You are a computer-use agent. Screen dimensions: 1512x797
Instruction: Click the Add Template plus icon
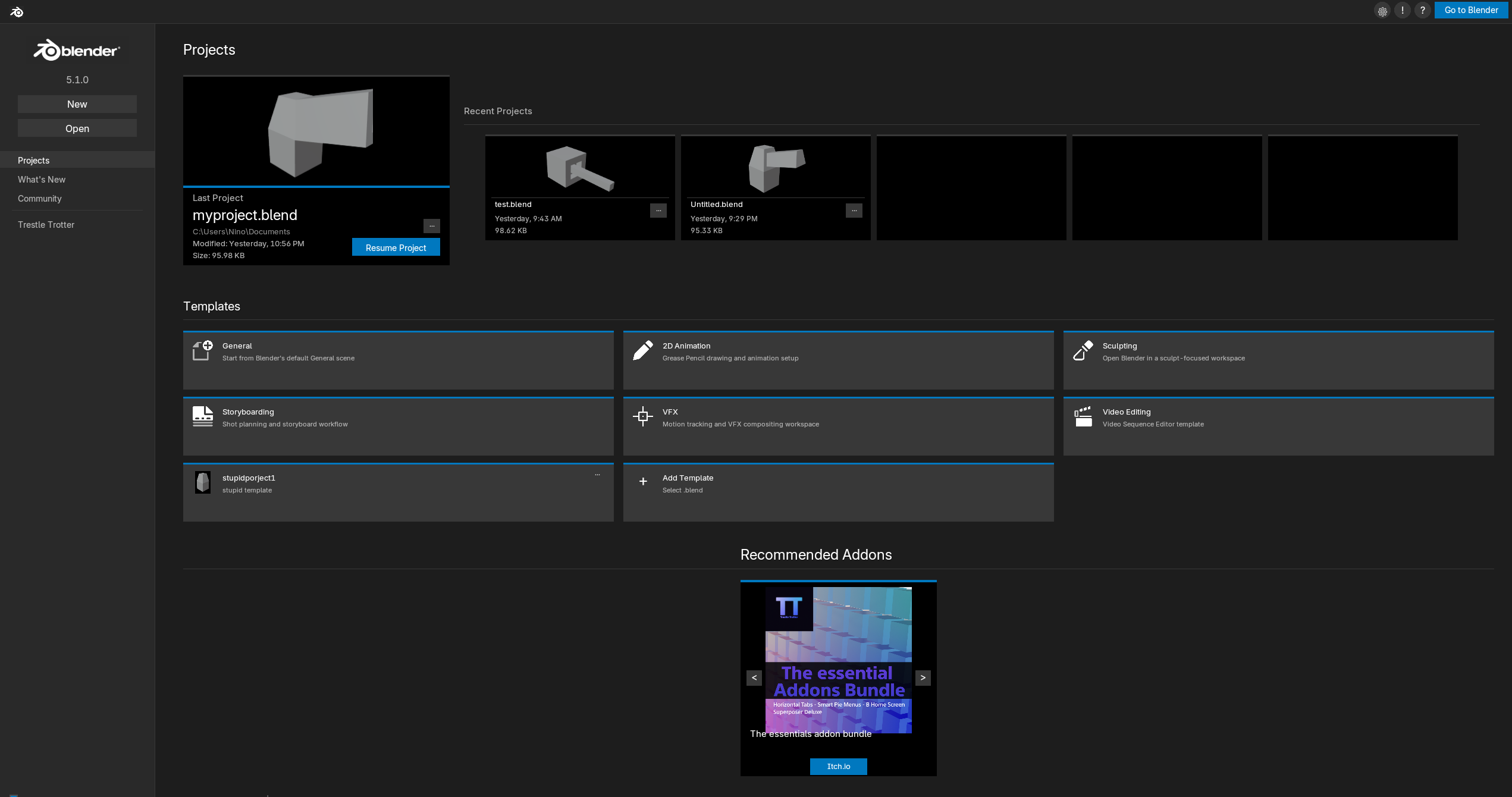[643, 482]
